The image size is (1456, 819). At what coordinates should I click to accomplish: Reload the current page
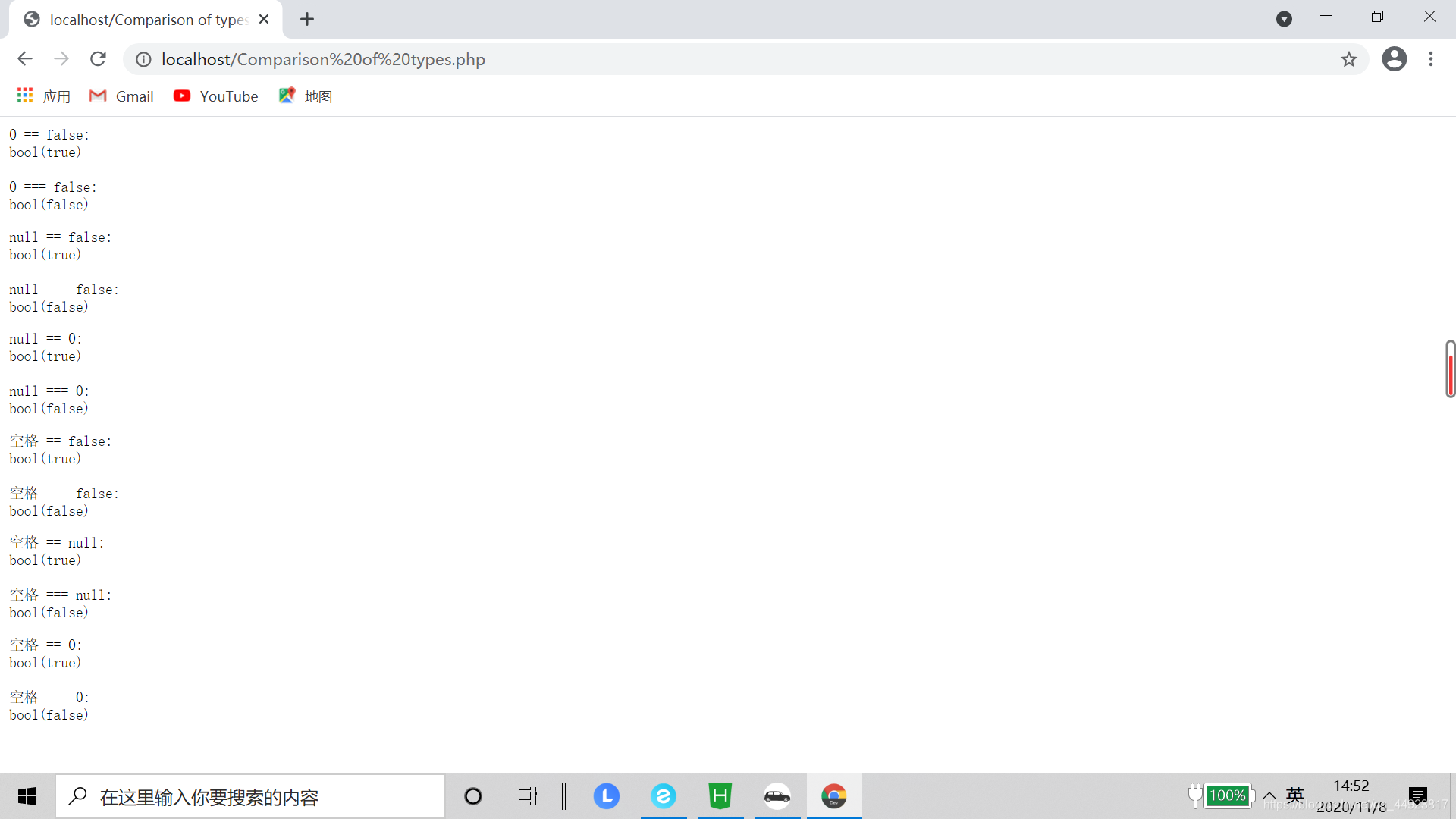[x=98, y=59]
